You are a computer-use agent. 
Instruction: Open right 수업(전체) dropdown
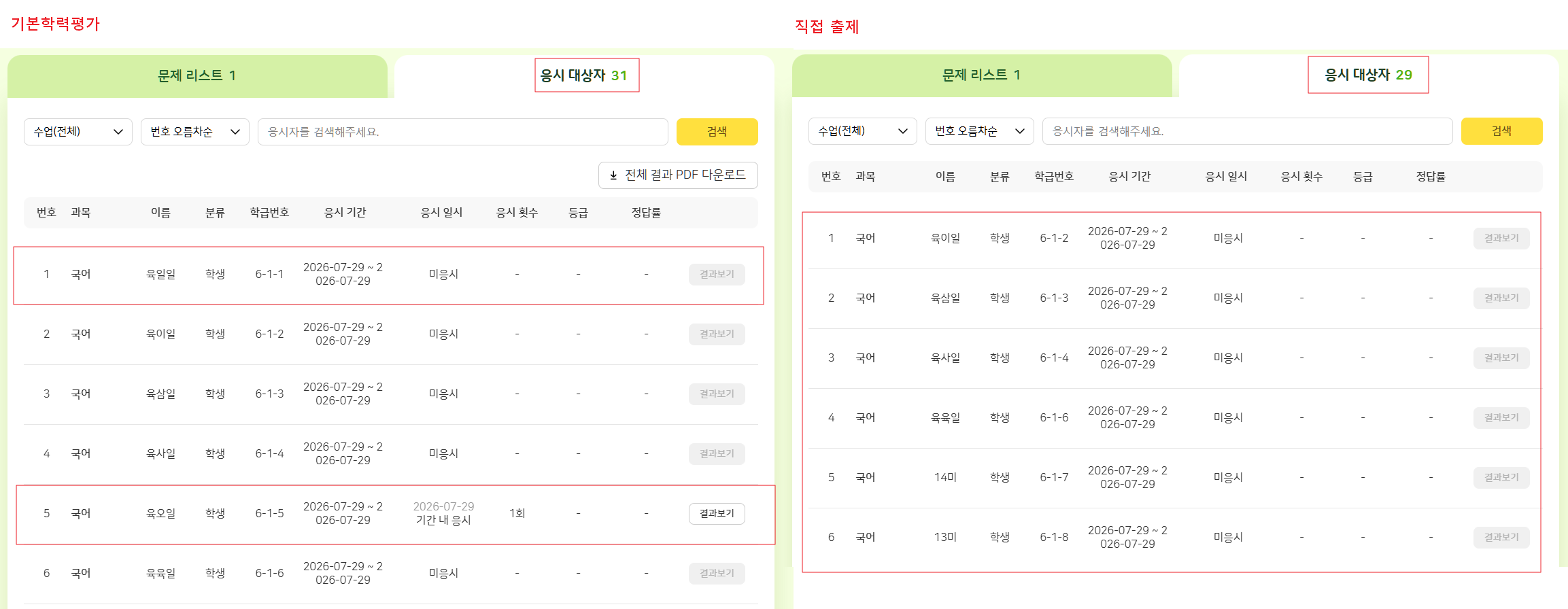863,131
